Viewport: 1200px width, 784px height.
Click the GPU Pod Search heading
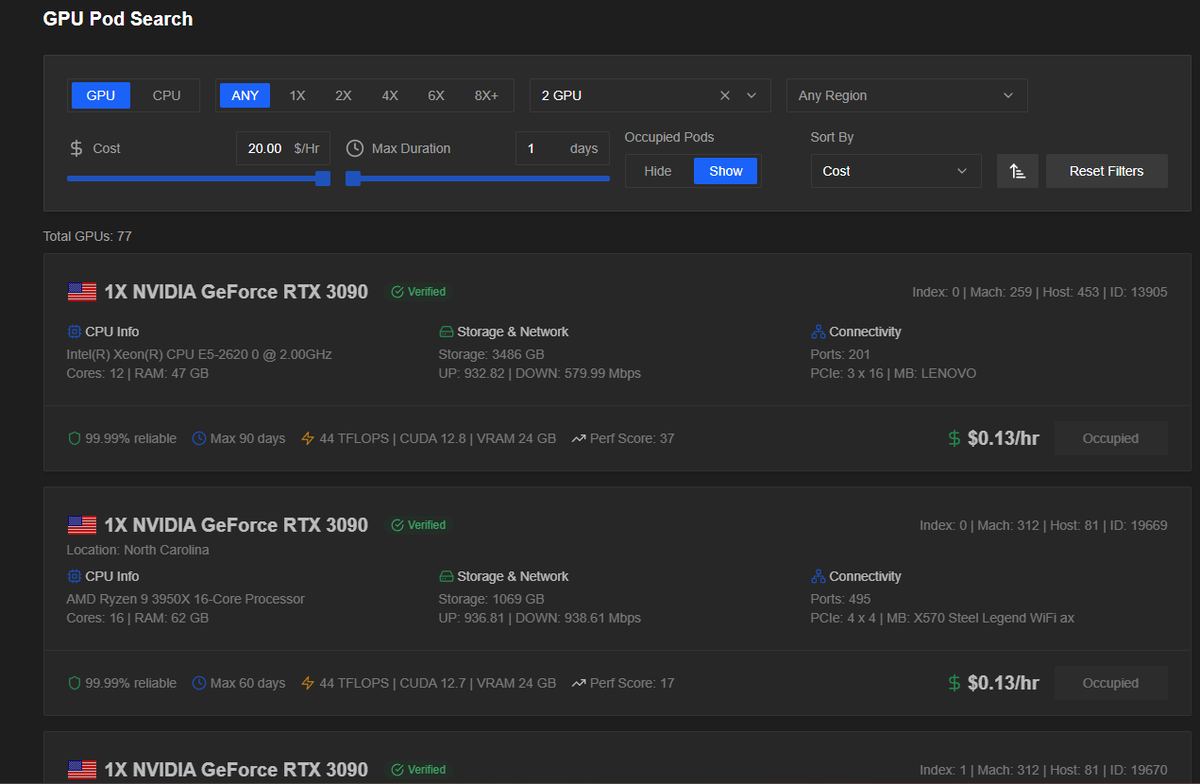pyautogui.click(x=118, y=19)
